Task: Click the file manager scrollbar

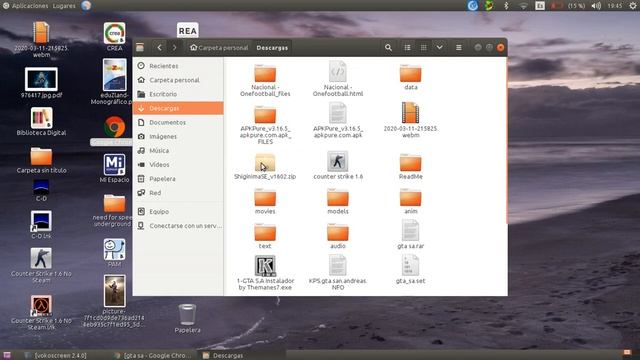Action: (507, 141)
